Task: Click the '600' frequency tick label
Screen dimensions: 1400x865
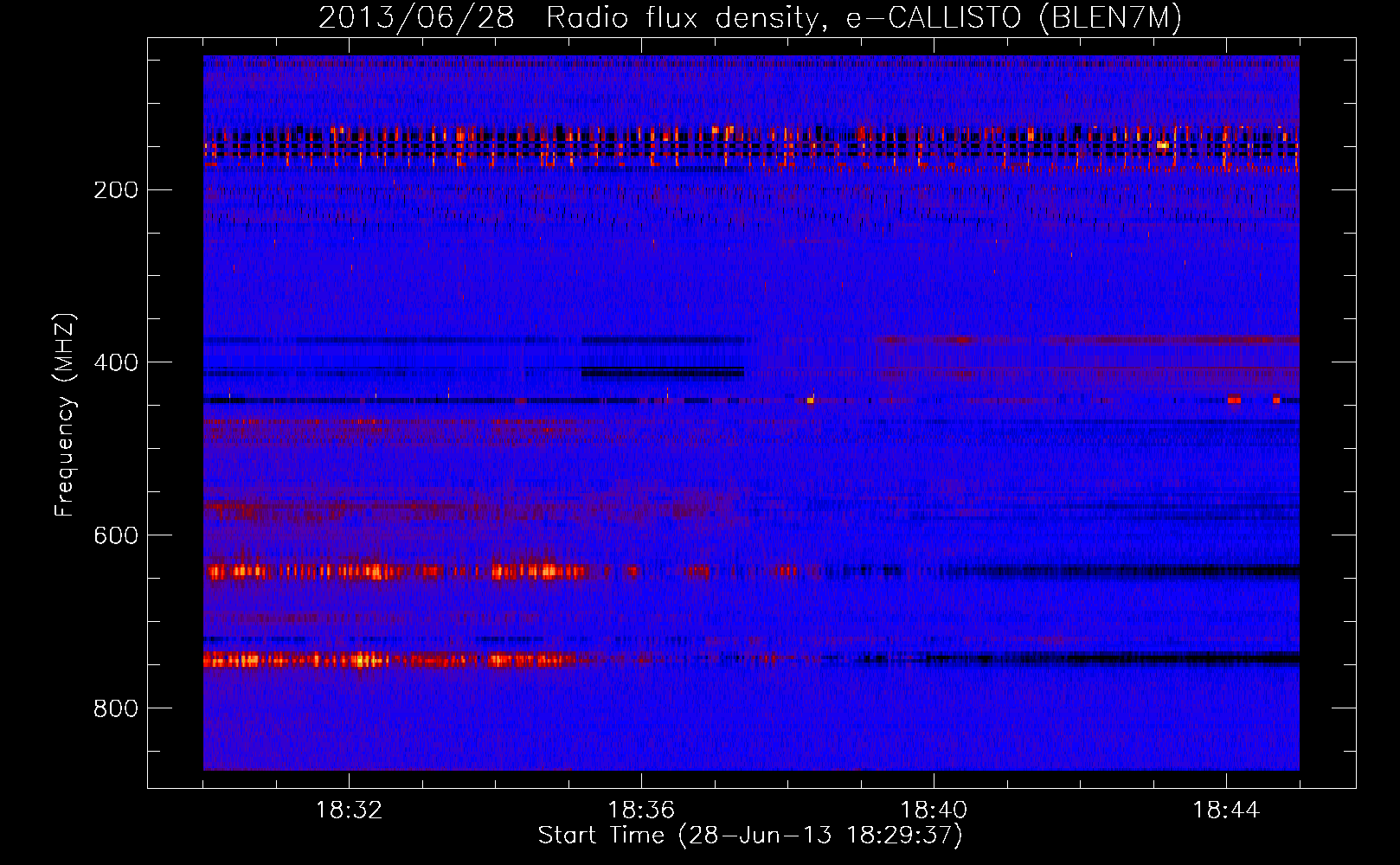Action: pyautogui.click(x=116, y=536)
